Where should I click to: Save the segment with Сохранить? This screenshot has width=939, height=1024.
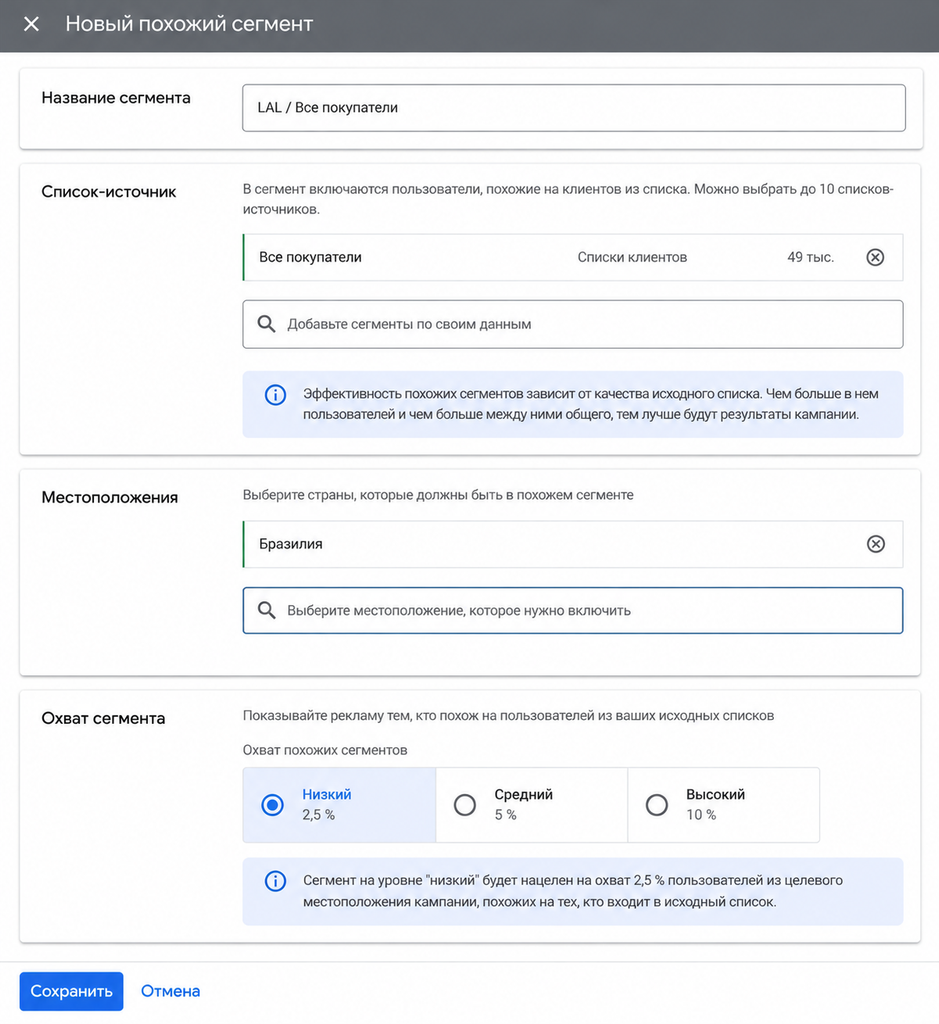coord(71,991)
